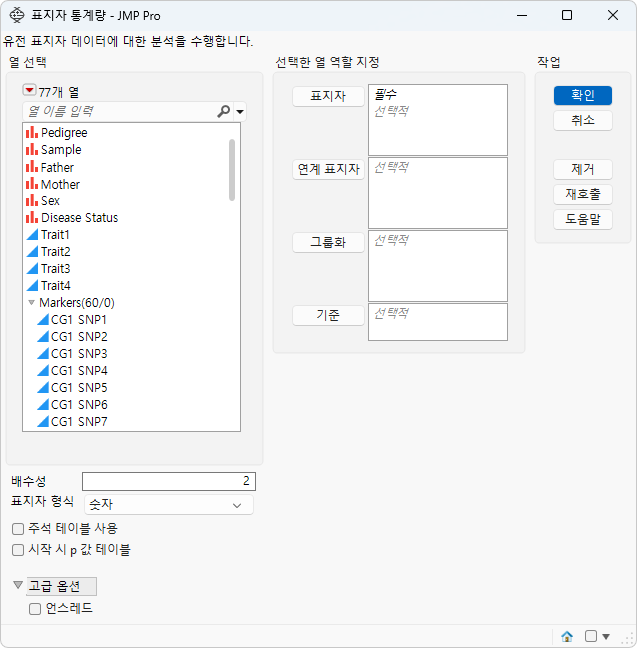Click the nominal icon beside Sex
Screen dimensions: 637x648
(32, 200)
